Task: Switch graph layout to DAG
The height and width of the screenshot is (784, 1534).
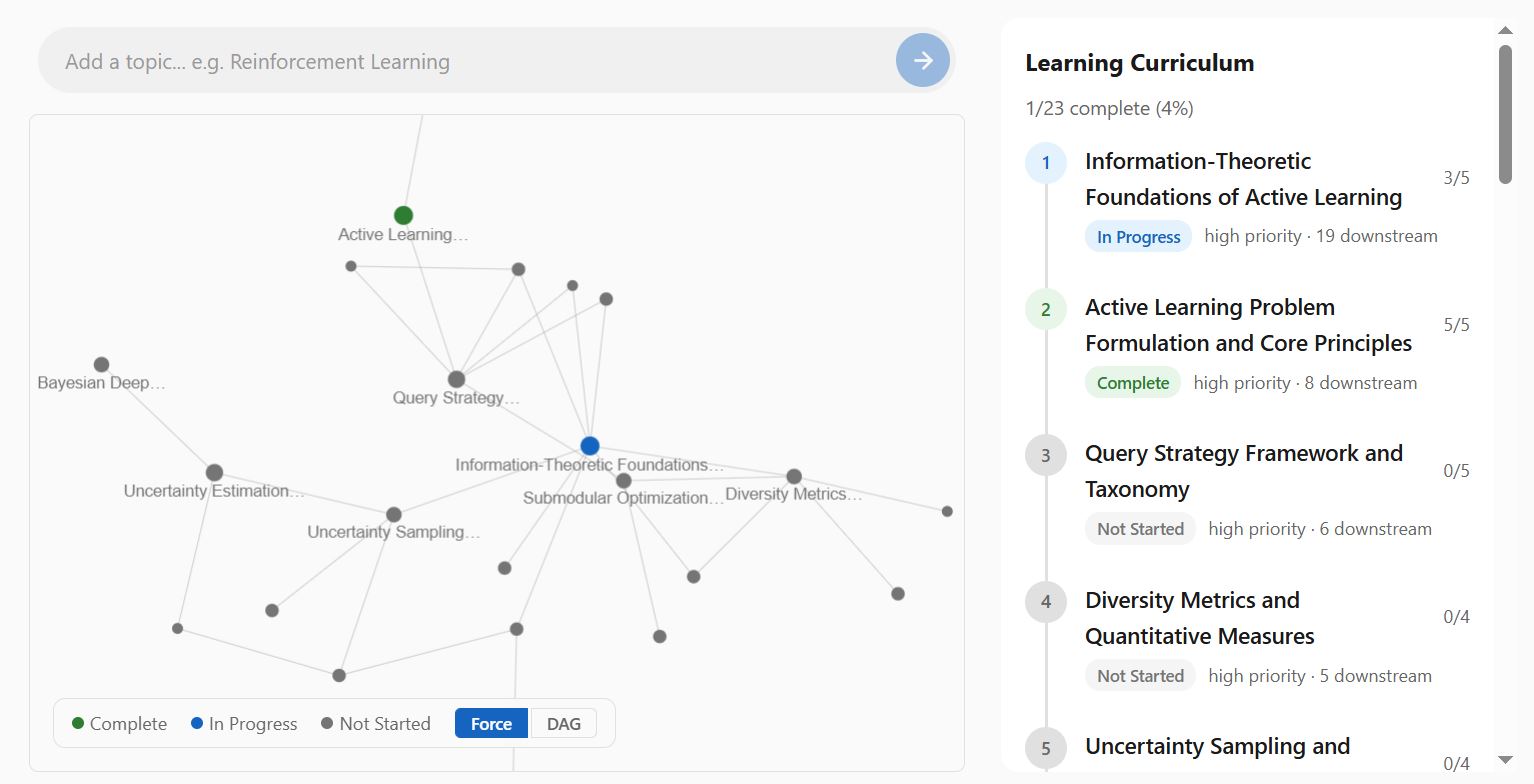Action: [x=564, y=724]
